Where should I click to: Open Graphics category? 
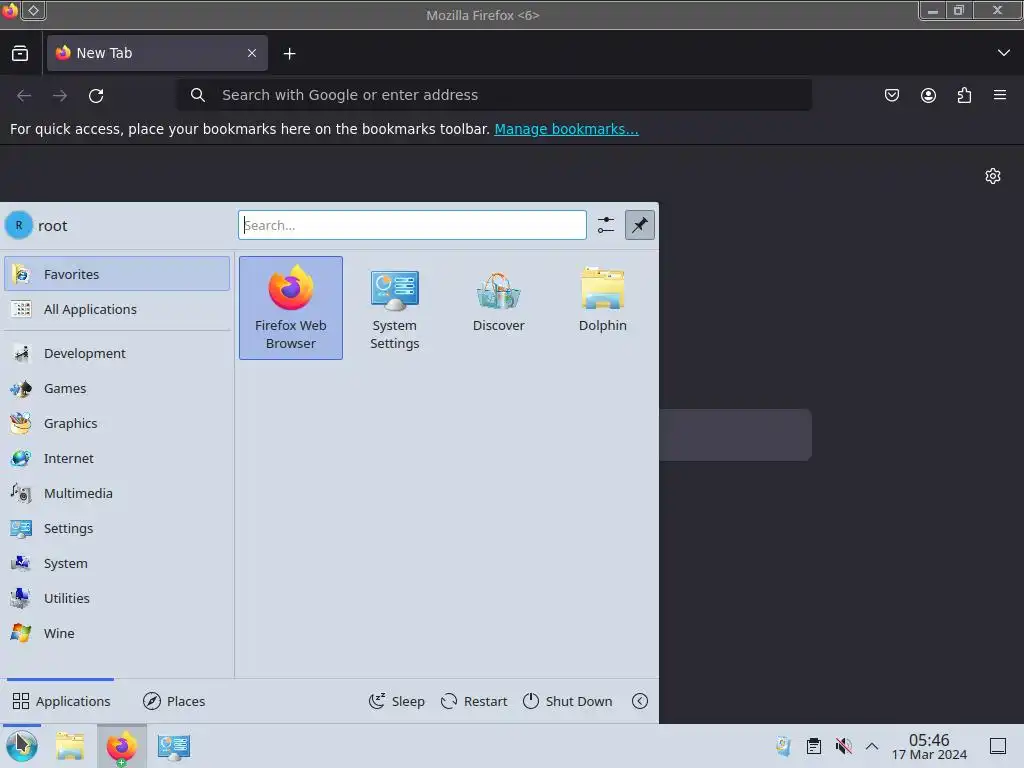tap(117, 423)
